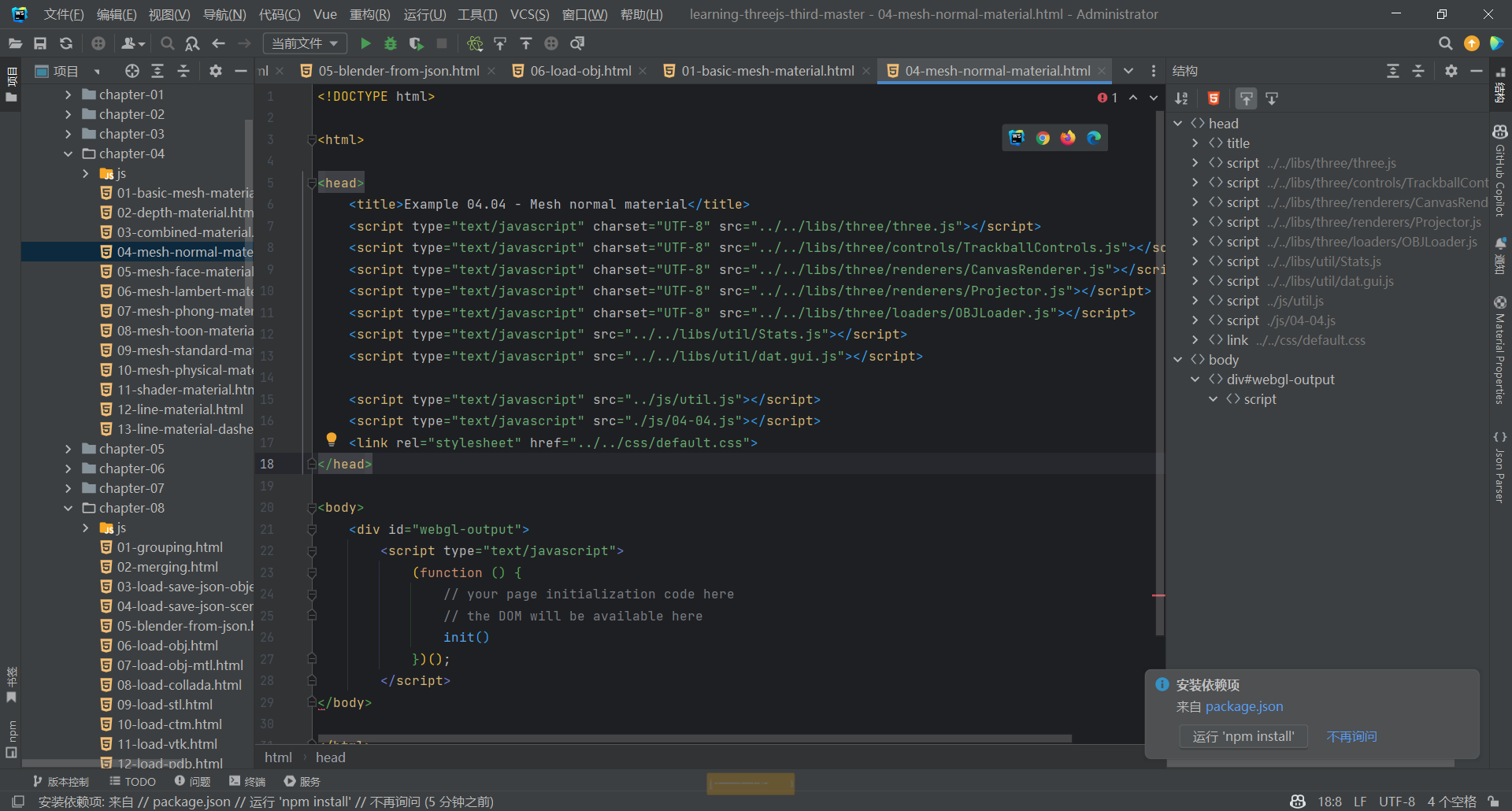Collapse all nodes in the Project panel
Screen dimensions: 1512x811
click(x=183, y=71)
